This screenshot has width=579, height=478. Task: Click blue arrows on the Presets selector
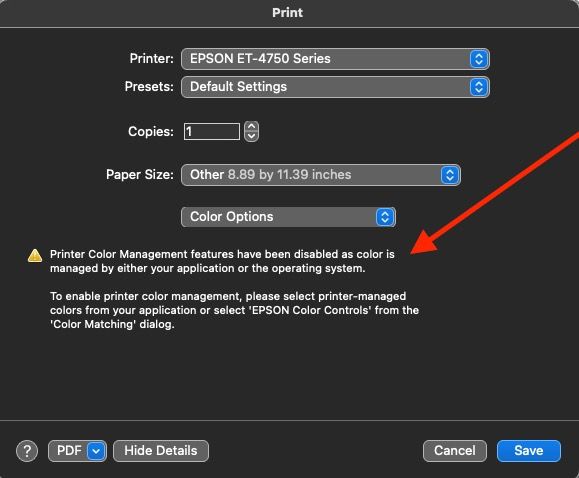click(479, 87)
